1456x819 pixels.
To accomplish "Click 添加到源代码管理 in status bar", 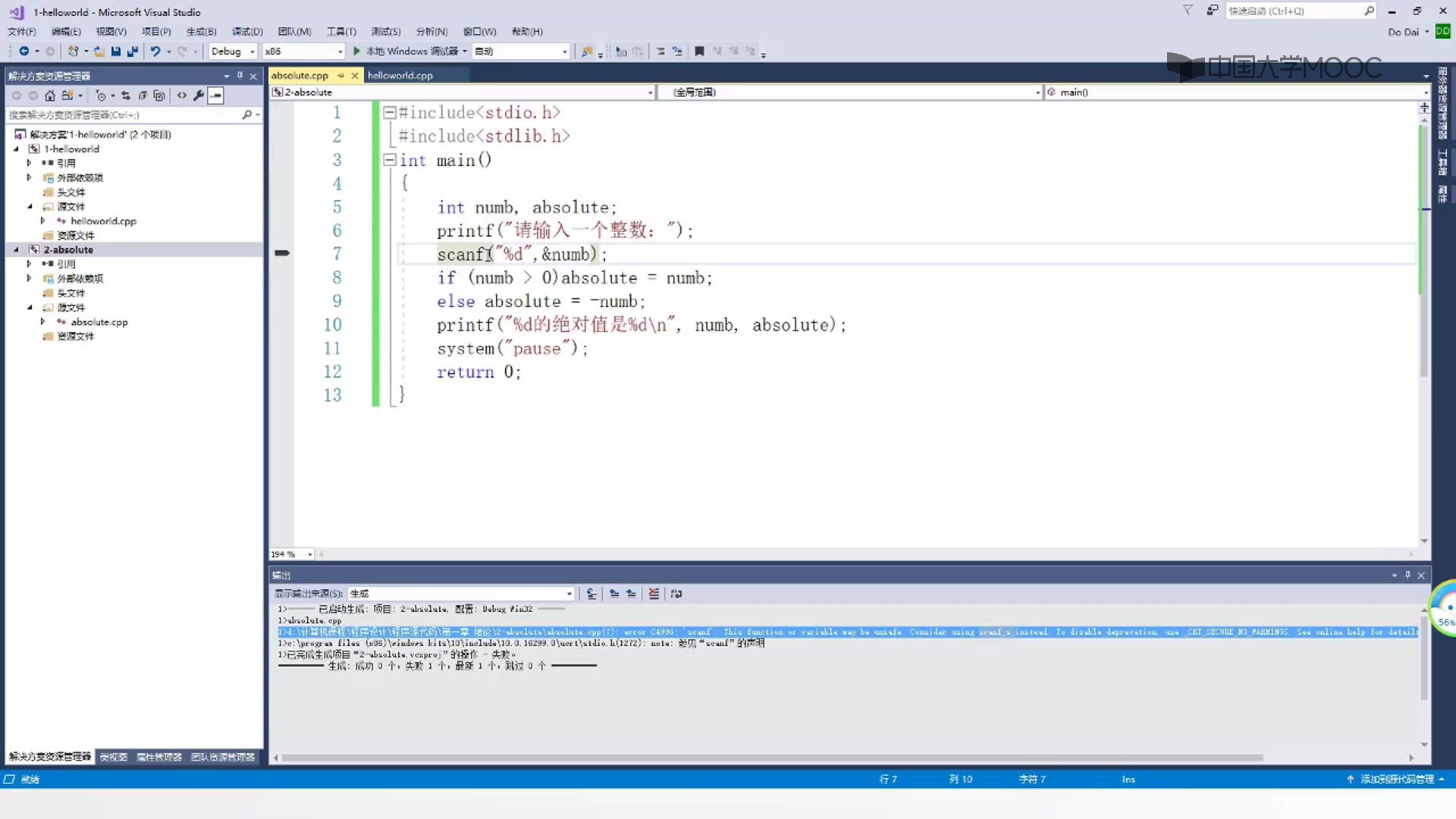I will [1397, 780].
